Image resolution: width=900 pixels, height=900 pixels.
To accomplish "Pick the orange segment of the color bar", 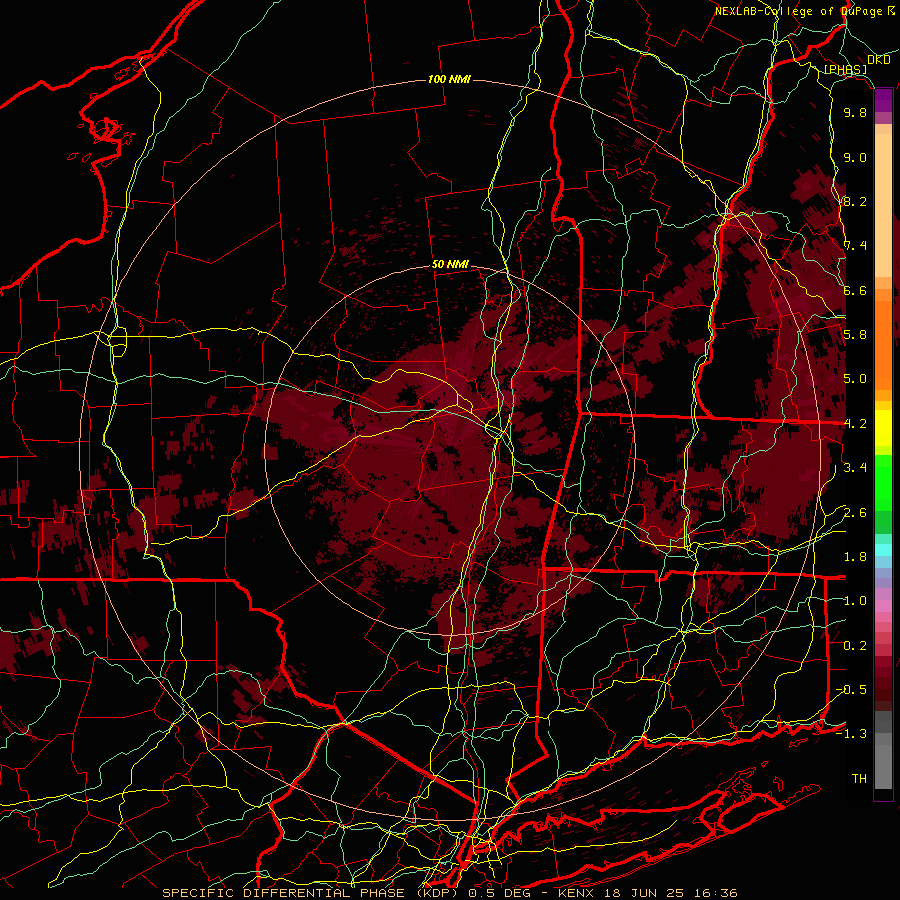I will [883, 346].
